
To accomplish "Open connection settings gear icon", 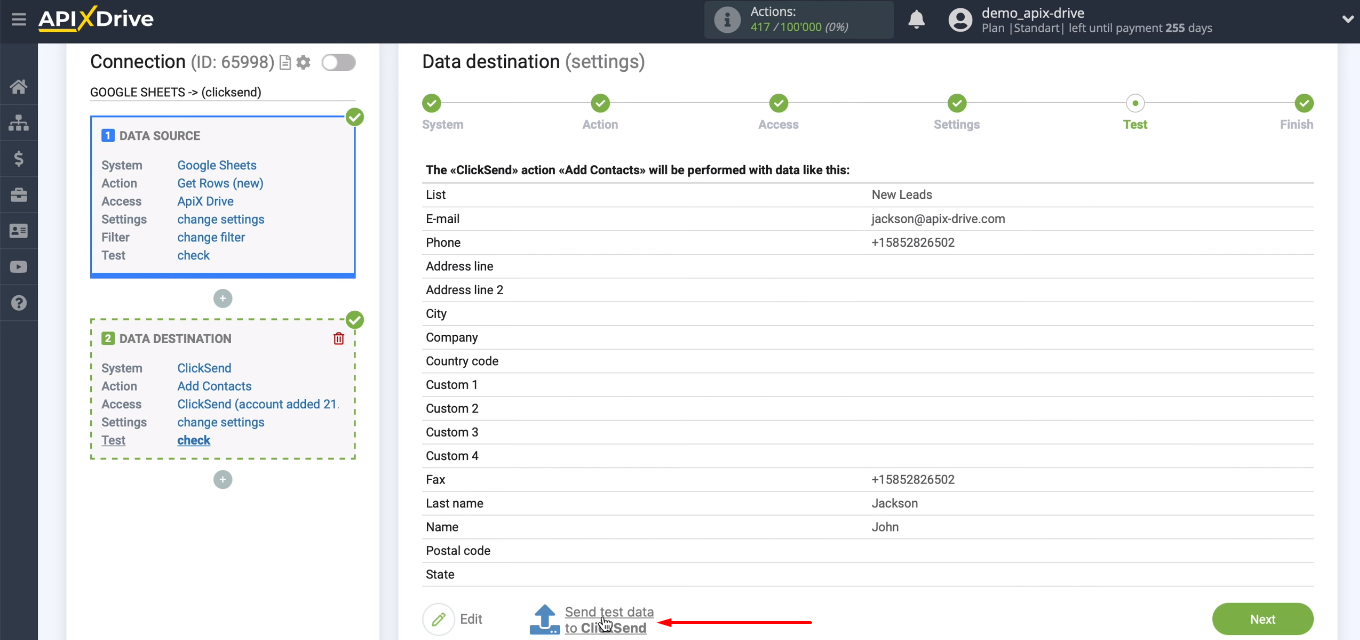I will click(x=303, y=63).
